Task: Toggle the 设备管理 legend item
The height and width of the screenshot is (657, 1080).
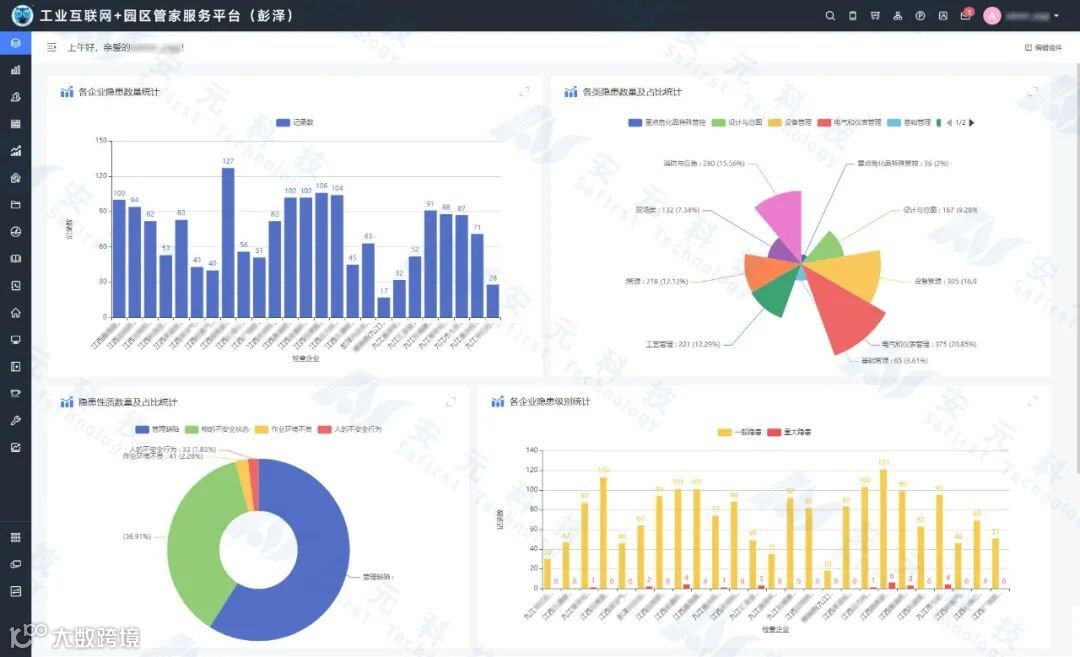Action: coord(790,123)
